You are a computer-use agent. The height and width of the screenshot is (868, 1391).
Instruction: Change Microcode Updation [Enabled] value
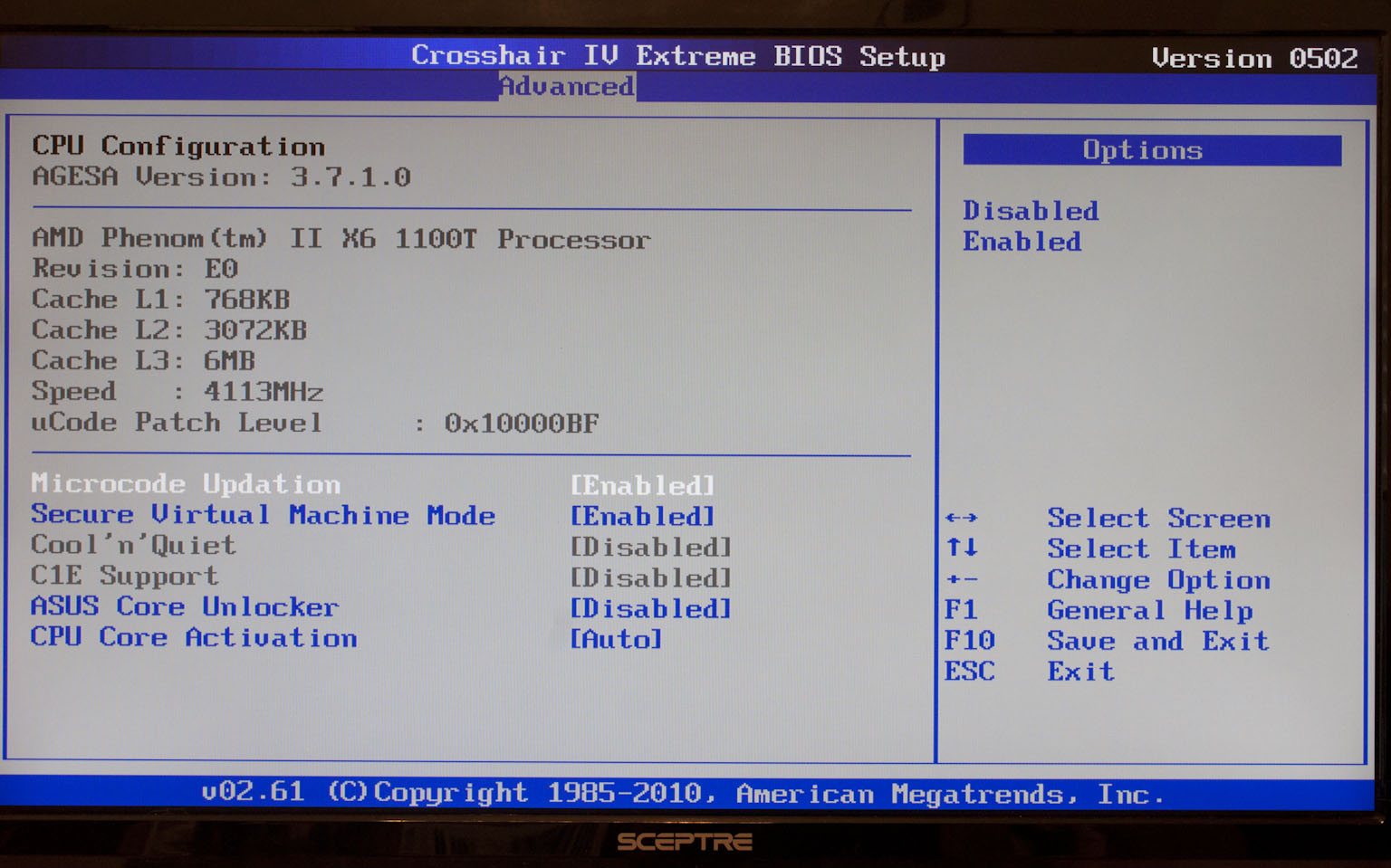pyautogui.click(x=642, y=486)
